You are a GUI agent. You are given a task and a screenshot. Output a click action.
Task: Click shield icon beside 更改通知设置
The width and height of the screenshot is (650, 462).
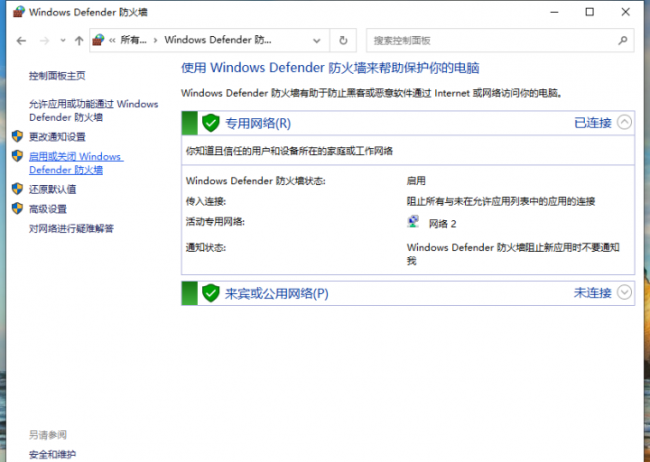click(17, 136)
